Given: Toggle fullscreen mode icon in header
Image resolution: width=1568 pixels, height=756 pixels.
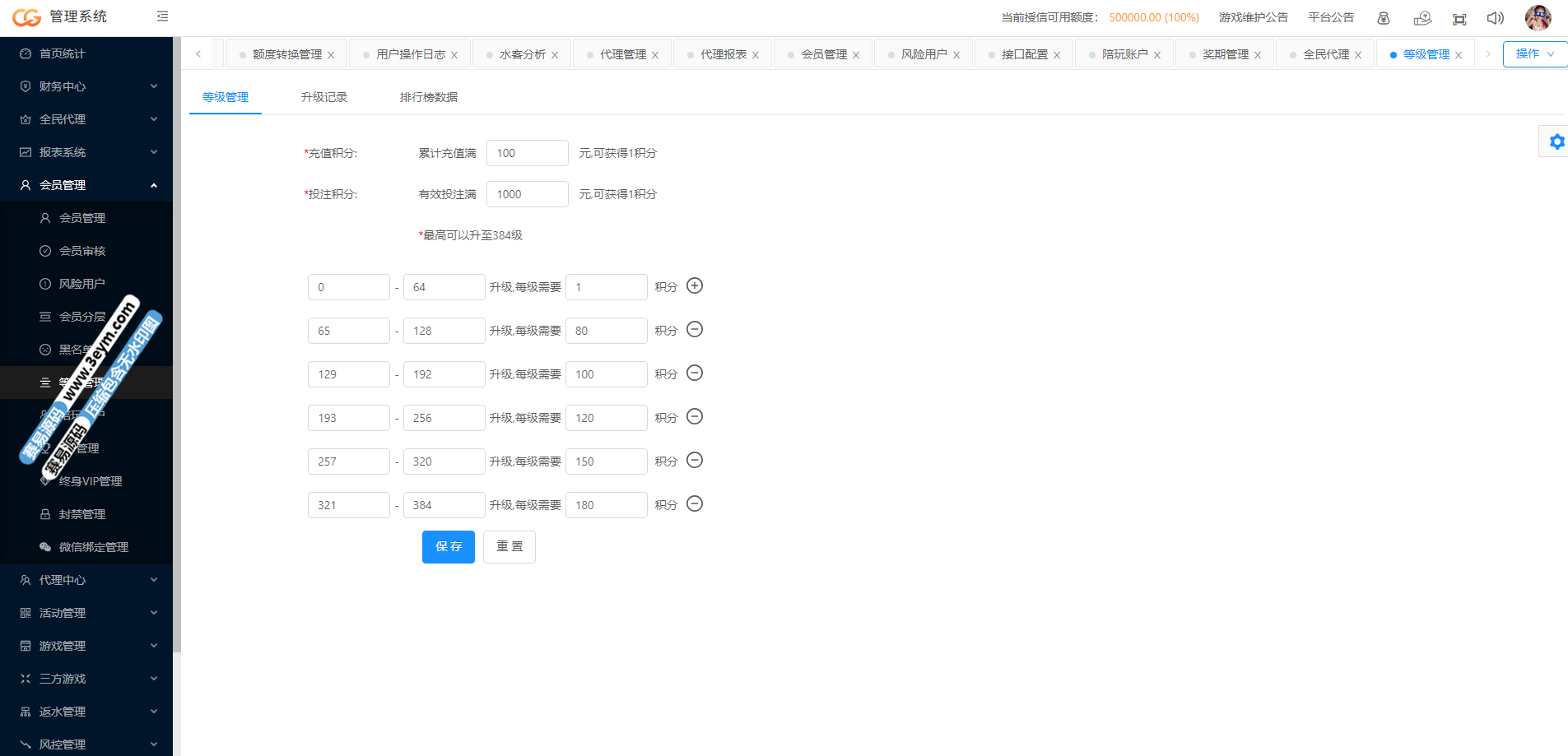Looking at the screenshot, I should coord(1459,19).
